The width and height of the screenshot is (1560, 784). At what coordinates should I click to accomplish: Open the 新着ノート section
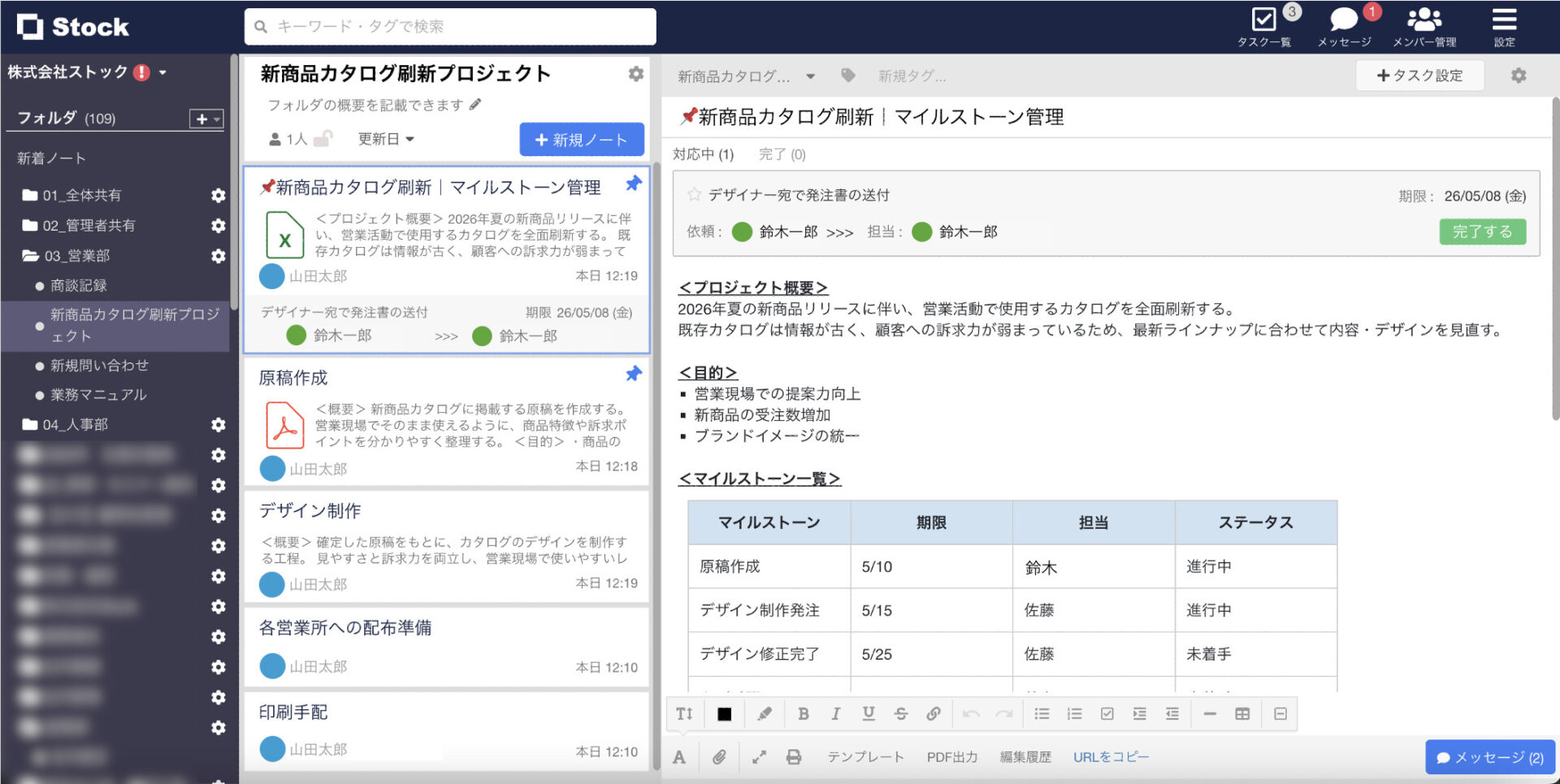click(x=51, y=158)
